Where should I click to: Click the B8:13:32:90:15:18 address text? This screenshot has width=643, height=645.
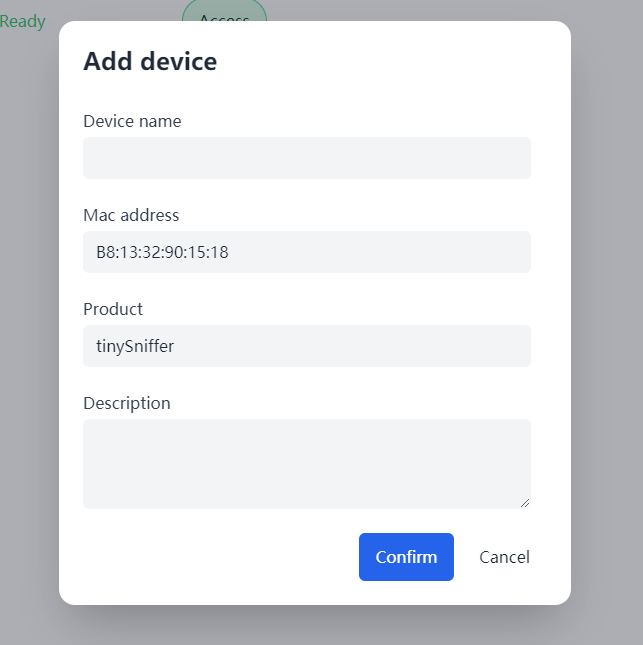162,252
